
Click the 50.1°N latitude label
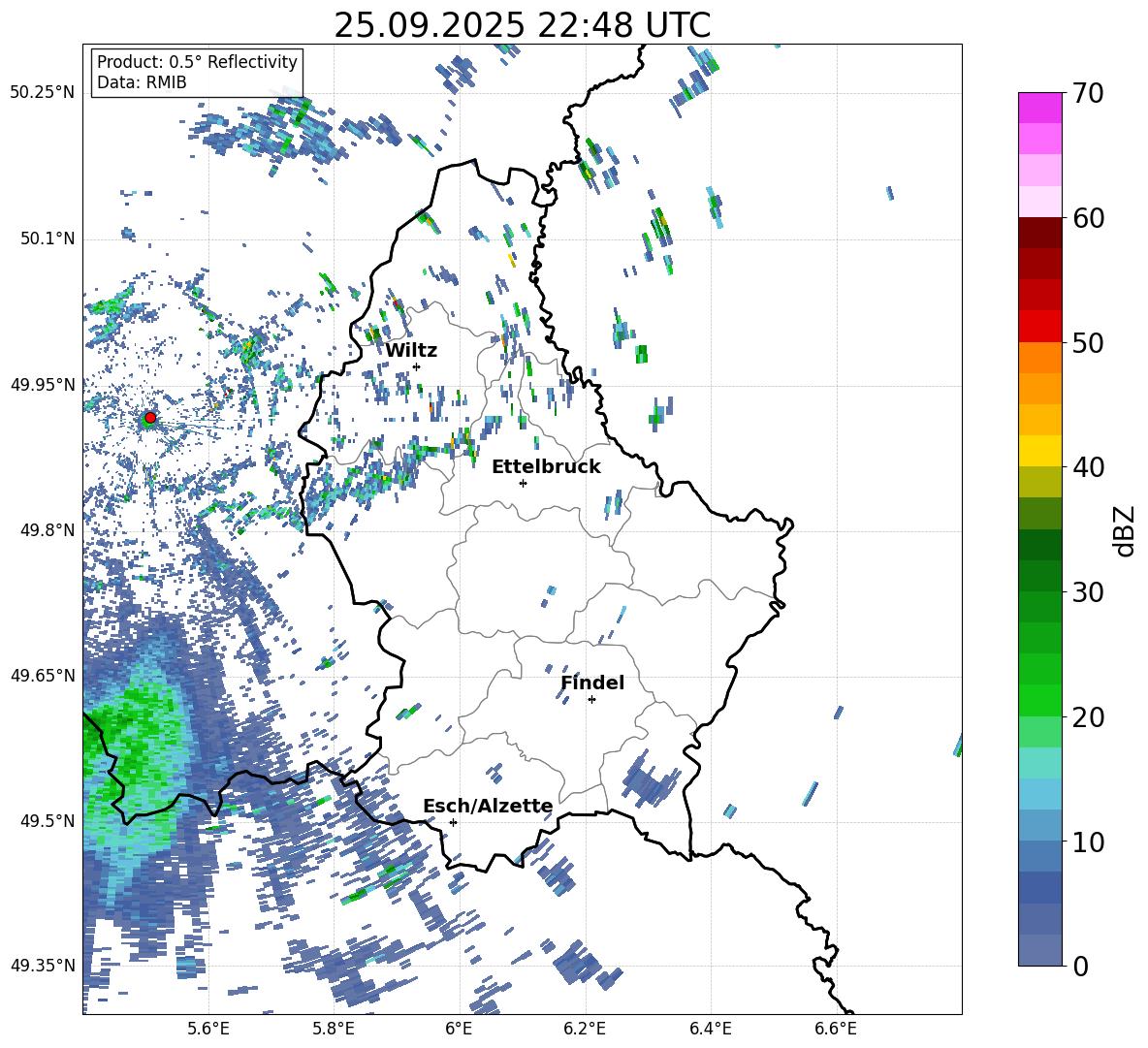pos(47,238)
